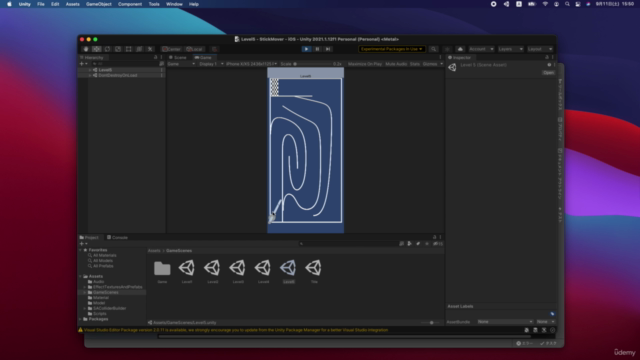Select the Level4 scene asset

[263, 271]
